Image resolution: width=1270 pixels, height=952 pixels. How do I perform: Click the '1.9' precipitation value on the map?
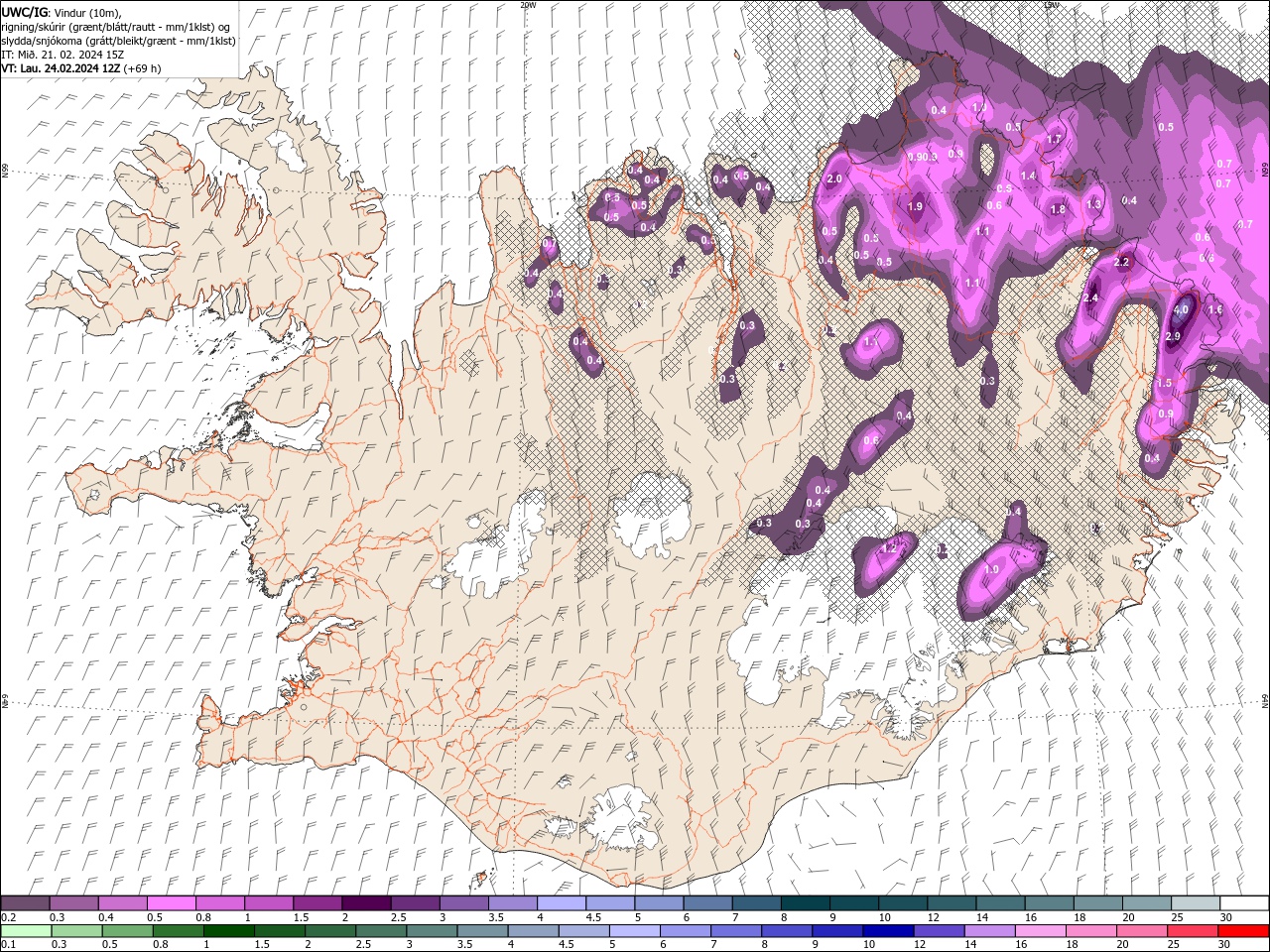[x=915, y=206]
